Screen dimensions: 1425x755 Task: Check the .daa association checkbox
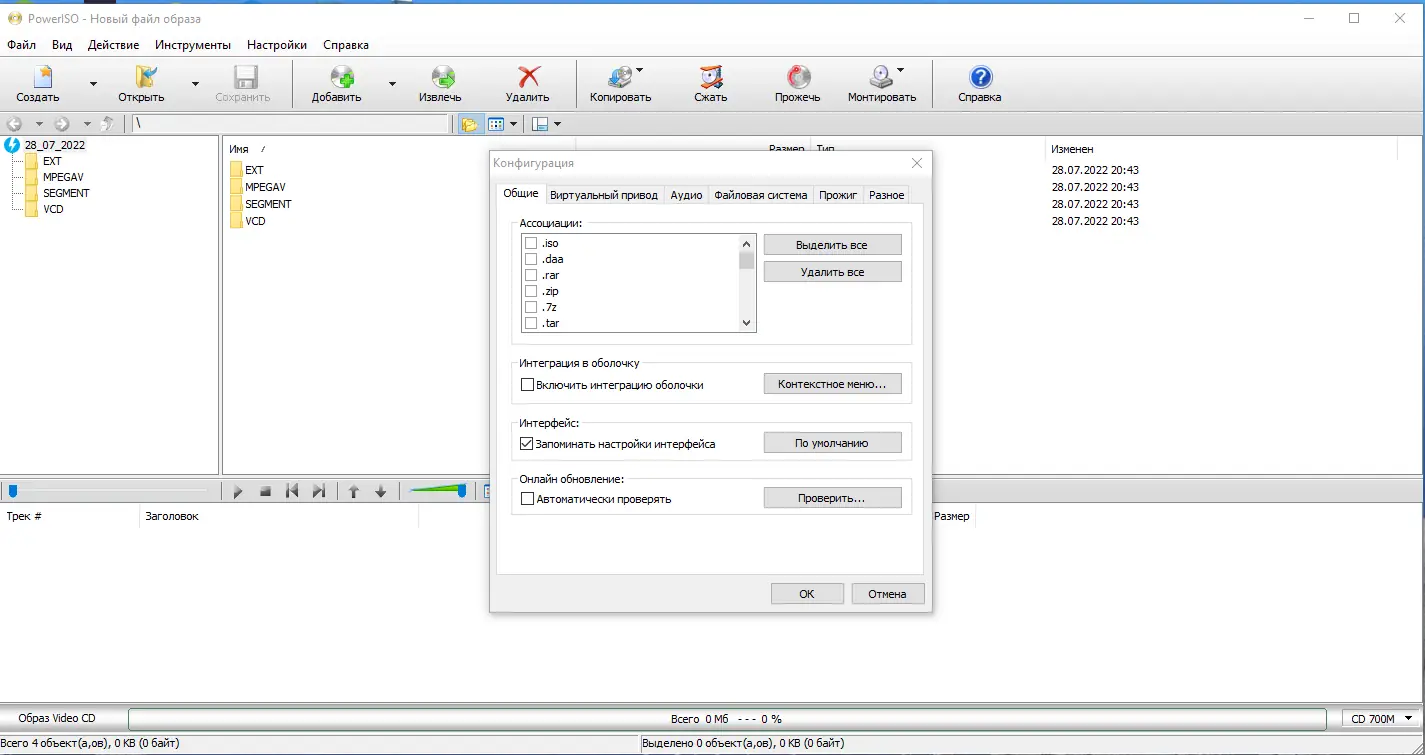[x=531, y=259]
